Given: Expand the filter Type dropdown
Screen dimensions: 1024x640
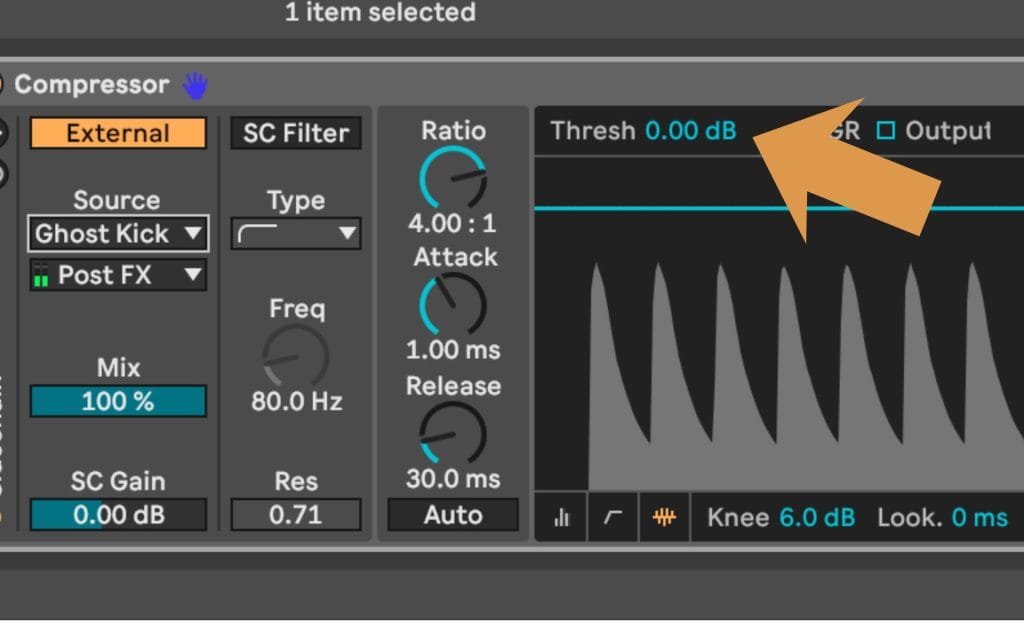Looking at the screenshot, I should pyautogui.click(x=296, y=234).
